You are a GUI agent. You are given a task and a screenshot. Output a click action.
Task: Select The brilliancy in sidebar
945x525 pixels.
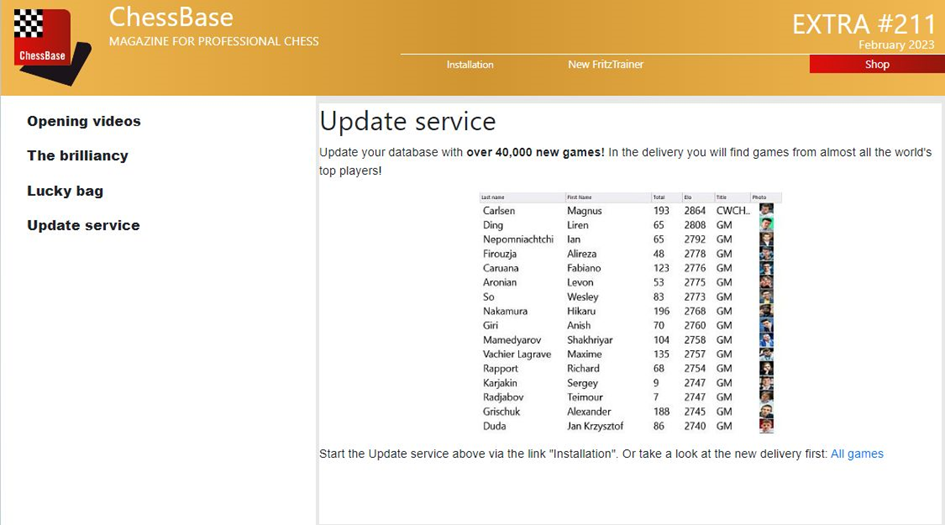[x=78, y=156]
